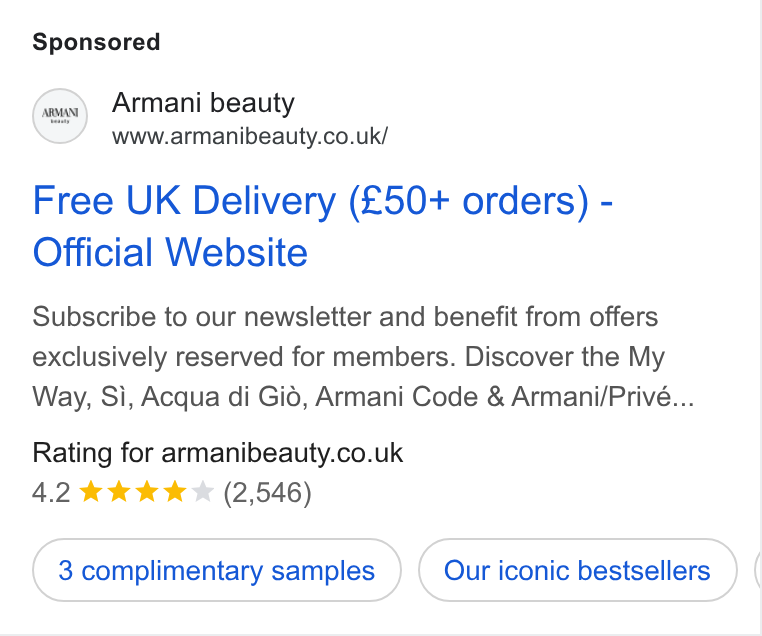Click the truncated Armani/Privé... text
This screenshot has height=636, width=762.
(603, 397)
